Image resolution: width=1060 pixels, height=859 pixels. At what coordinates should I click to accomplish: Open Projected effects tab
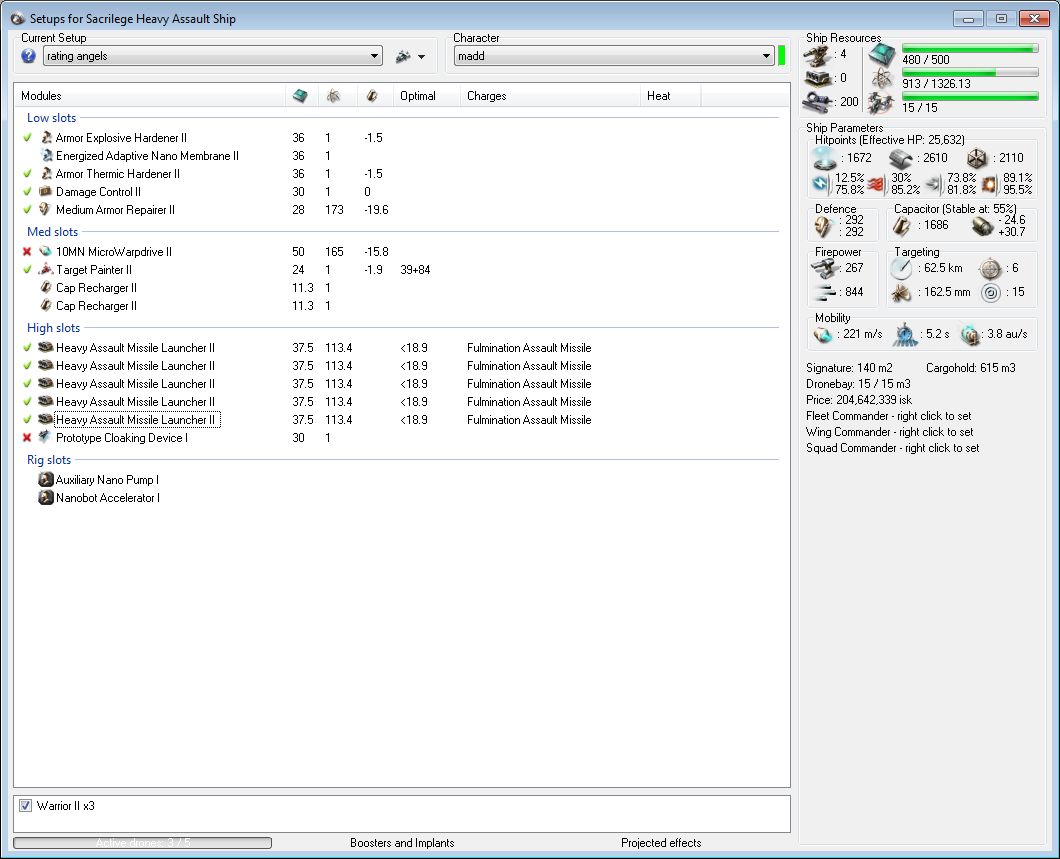pos(661,843)
